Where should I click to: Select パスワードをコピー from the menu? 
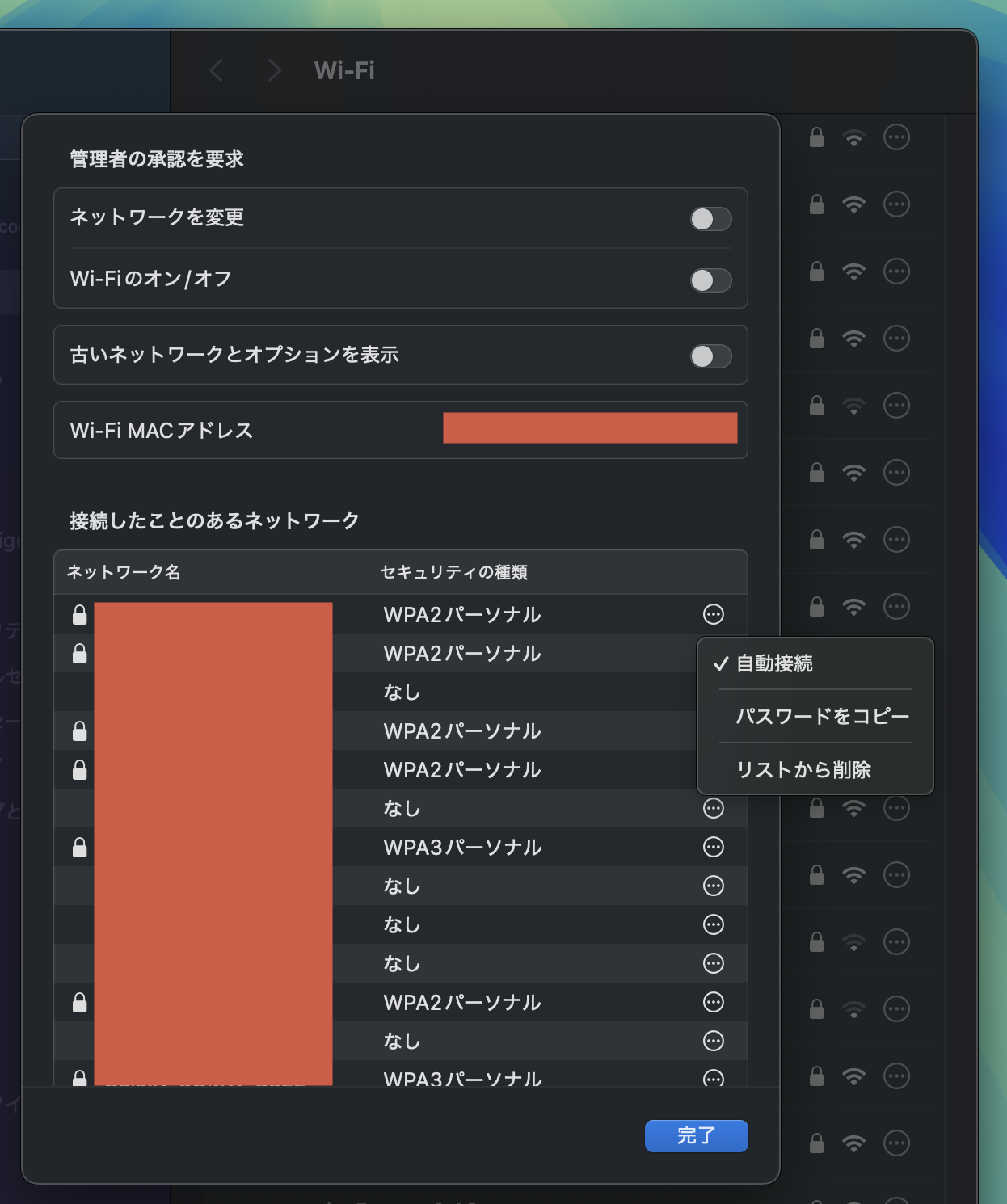[822, 716]
